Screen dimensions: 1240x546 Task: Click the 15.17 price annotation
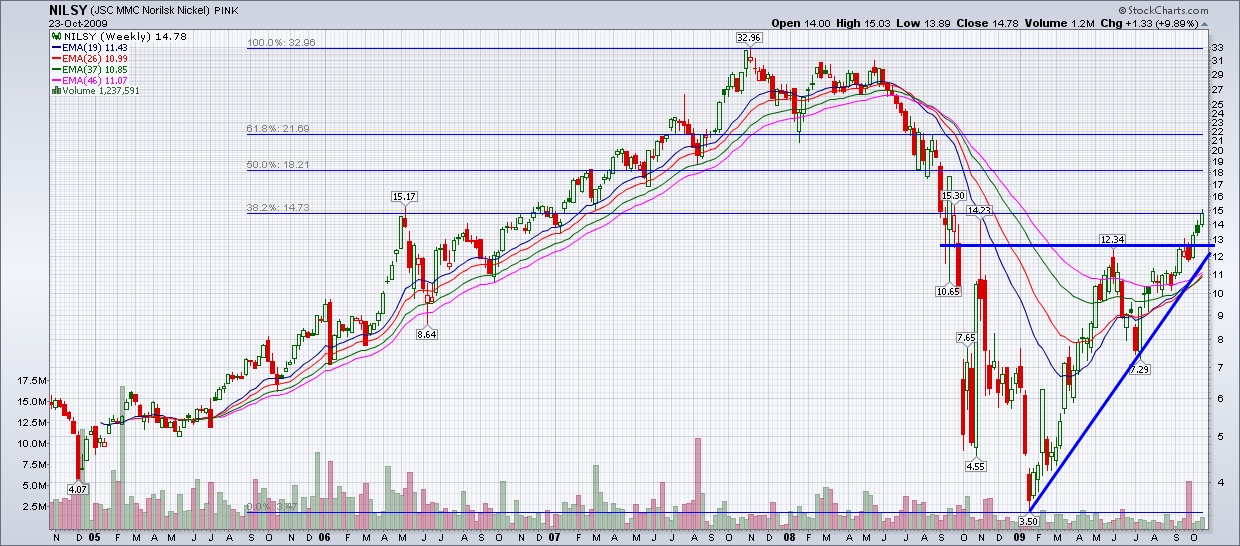[x=404, y=198]
